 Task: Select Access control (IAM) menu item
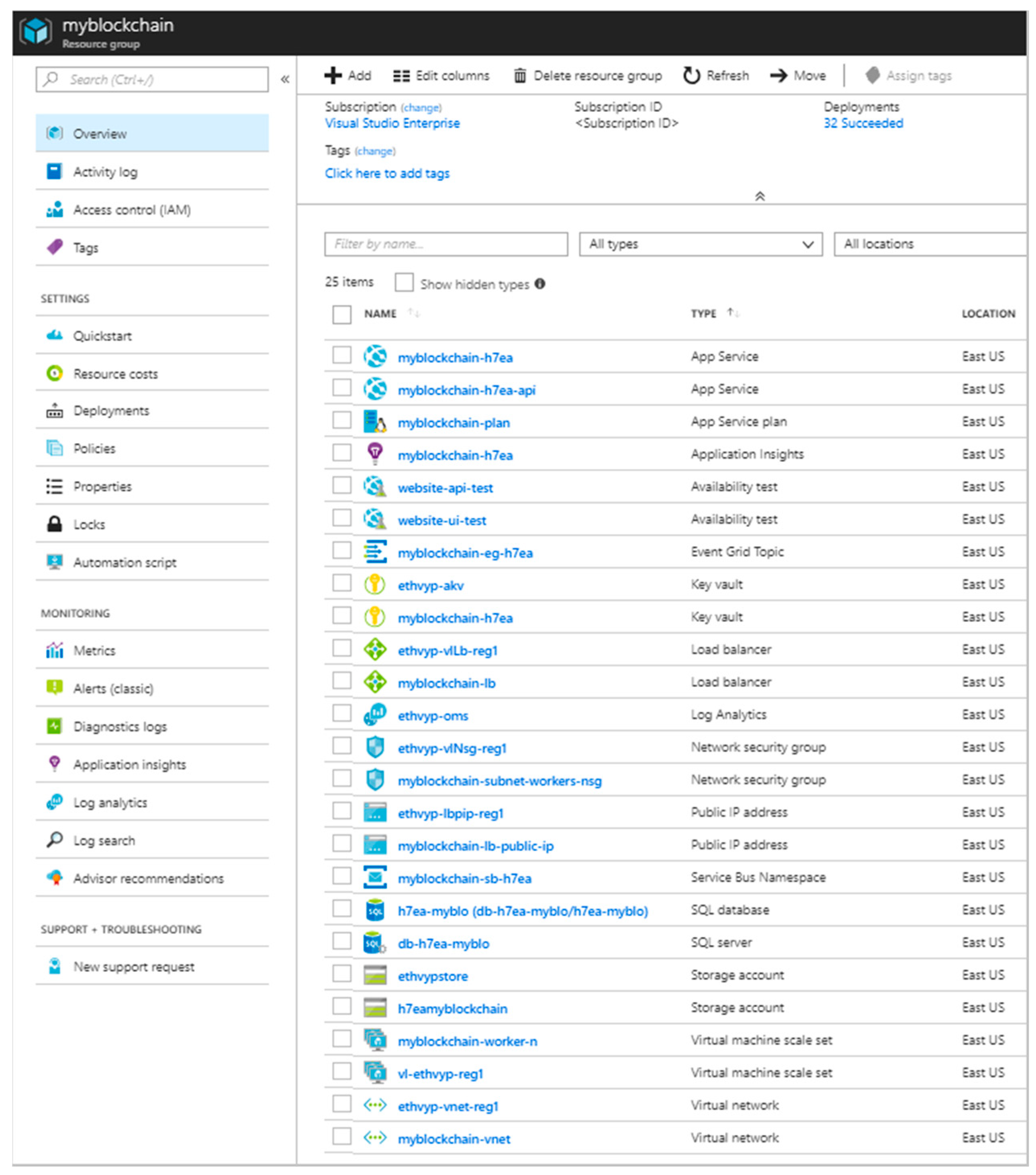(x=132, y=210)
